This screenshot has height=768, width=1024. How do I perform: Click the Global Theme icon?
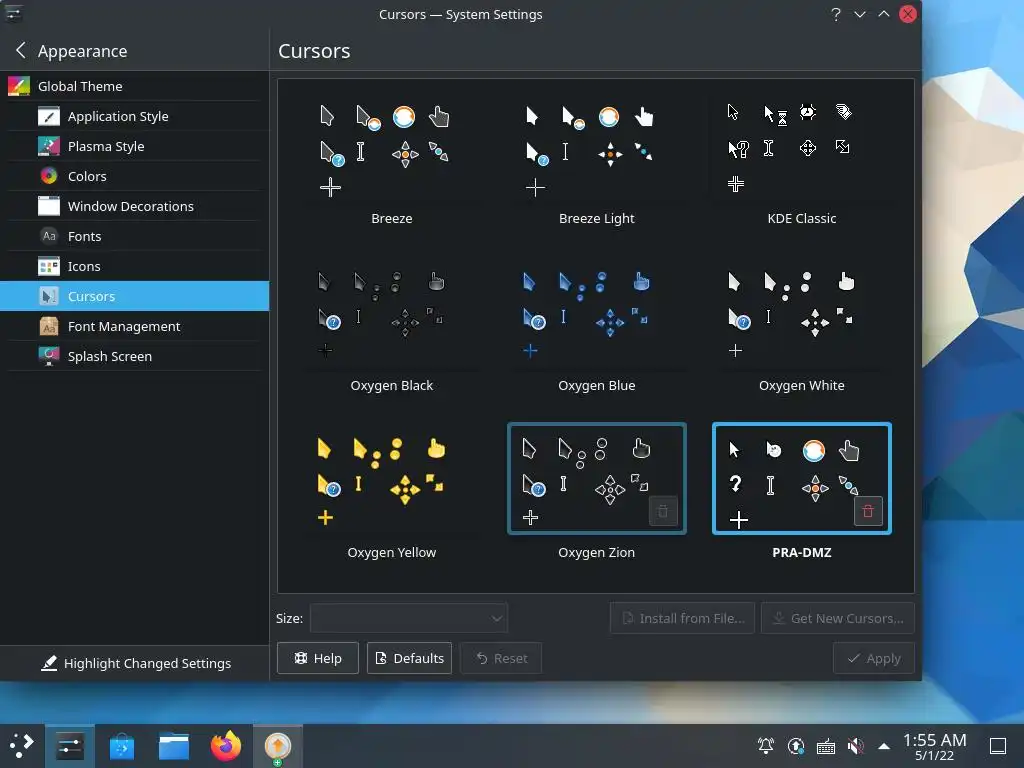coord(19,86)
